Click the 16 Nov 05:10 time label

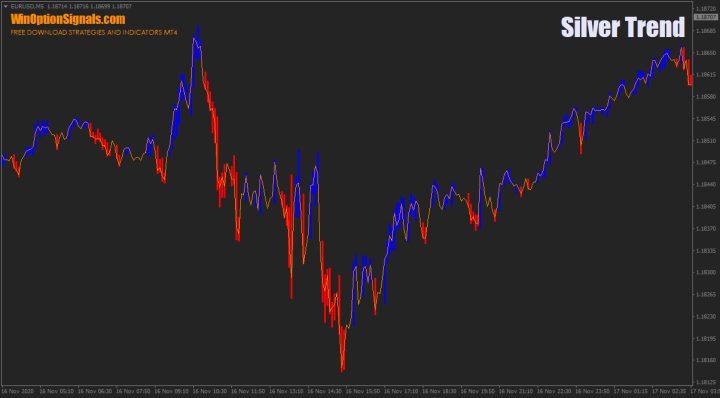(56, 392)
